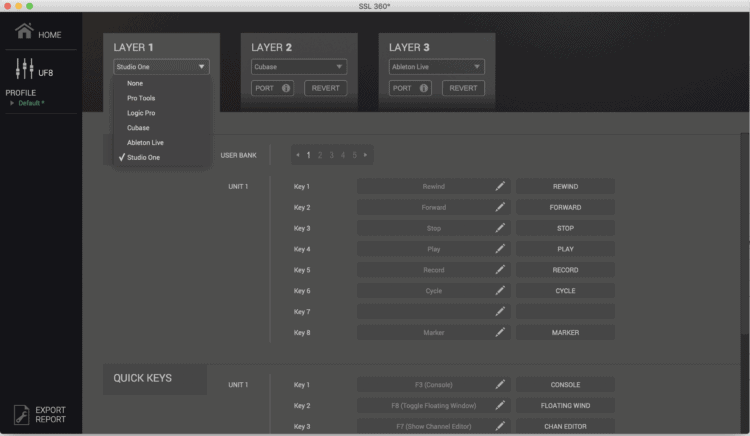The height and width of the screenshot is (436, 750).
Task: Edit the Stop key assignment pencil
Action: tap(500, 228)
